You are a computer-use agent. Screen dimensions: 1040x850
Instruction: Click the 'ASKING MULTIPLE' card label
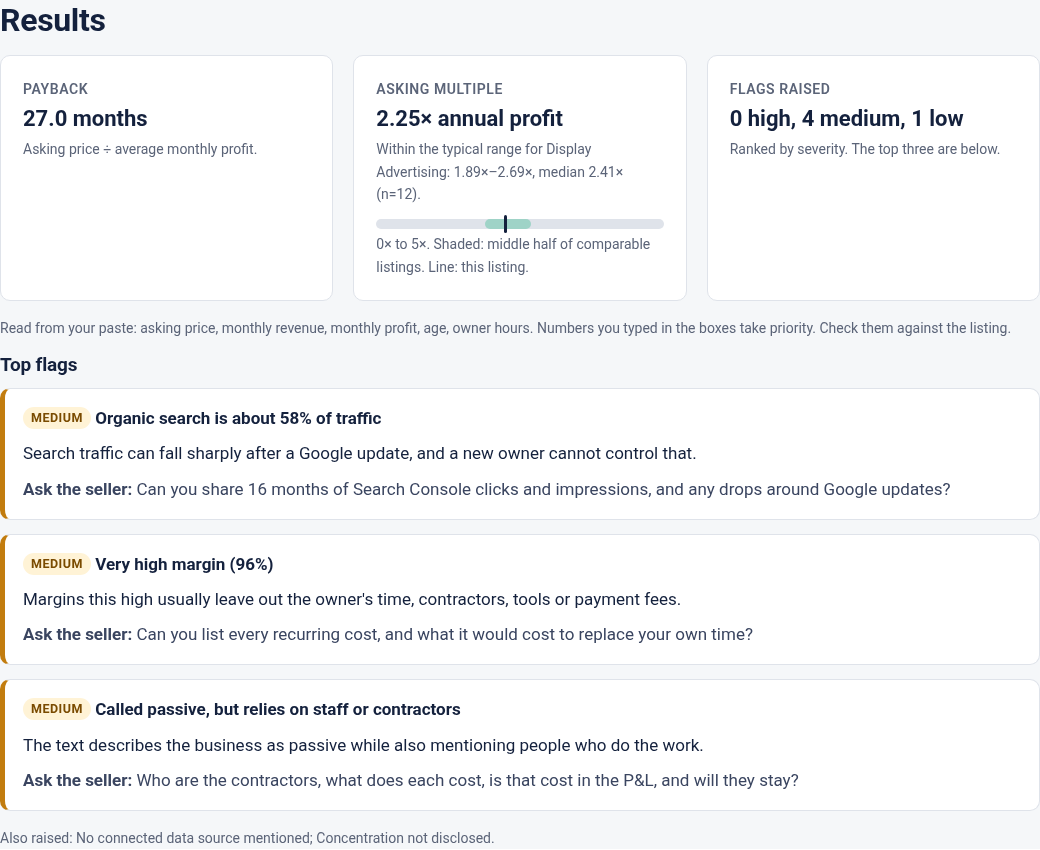point(439,89)
